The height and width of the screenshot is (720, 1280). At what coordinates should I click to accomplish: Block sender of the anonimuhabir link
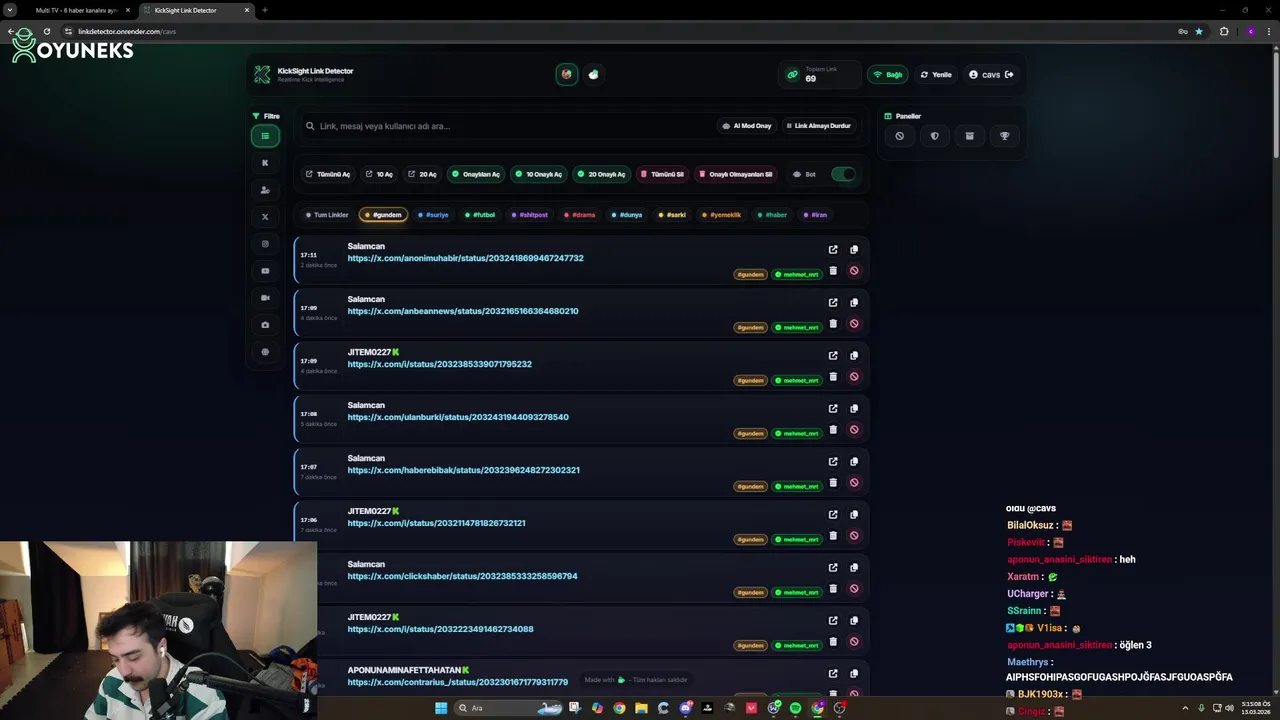(854, 270)
